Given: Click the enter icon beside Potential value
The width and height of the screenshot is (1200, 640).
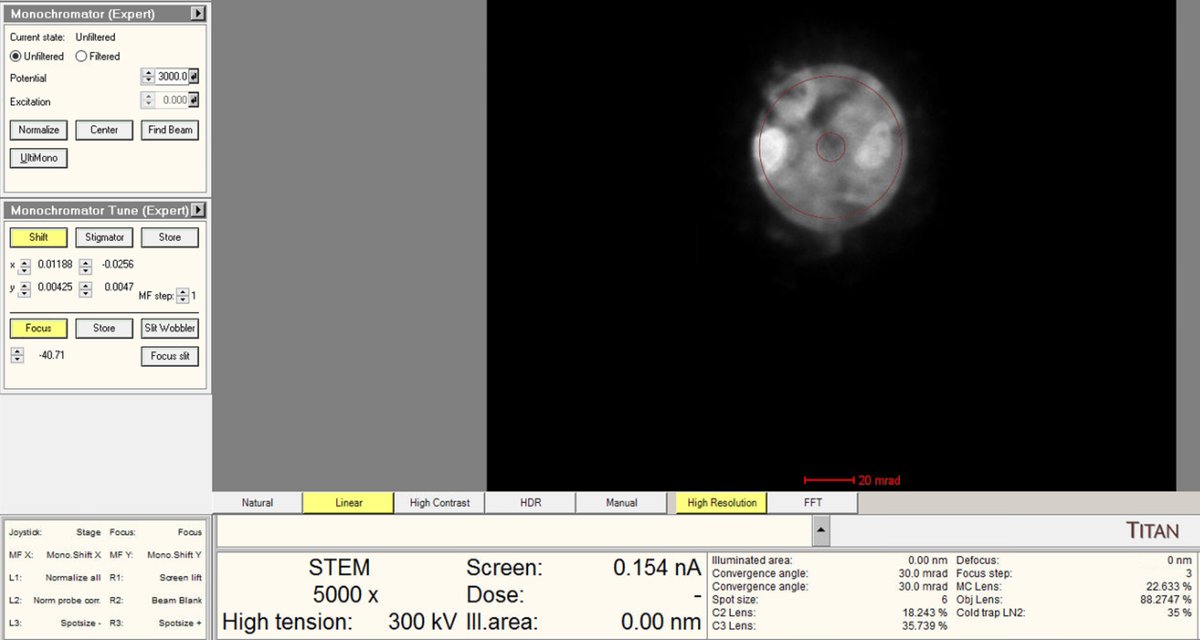Looking at the screenshot, I should 194,77.
